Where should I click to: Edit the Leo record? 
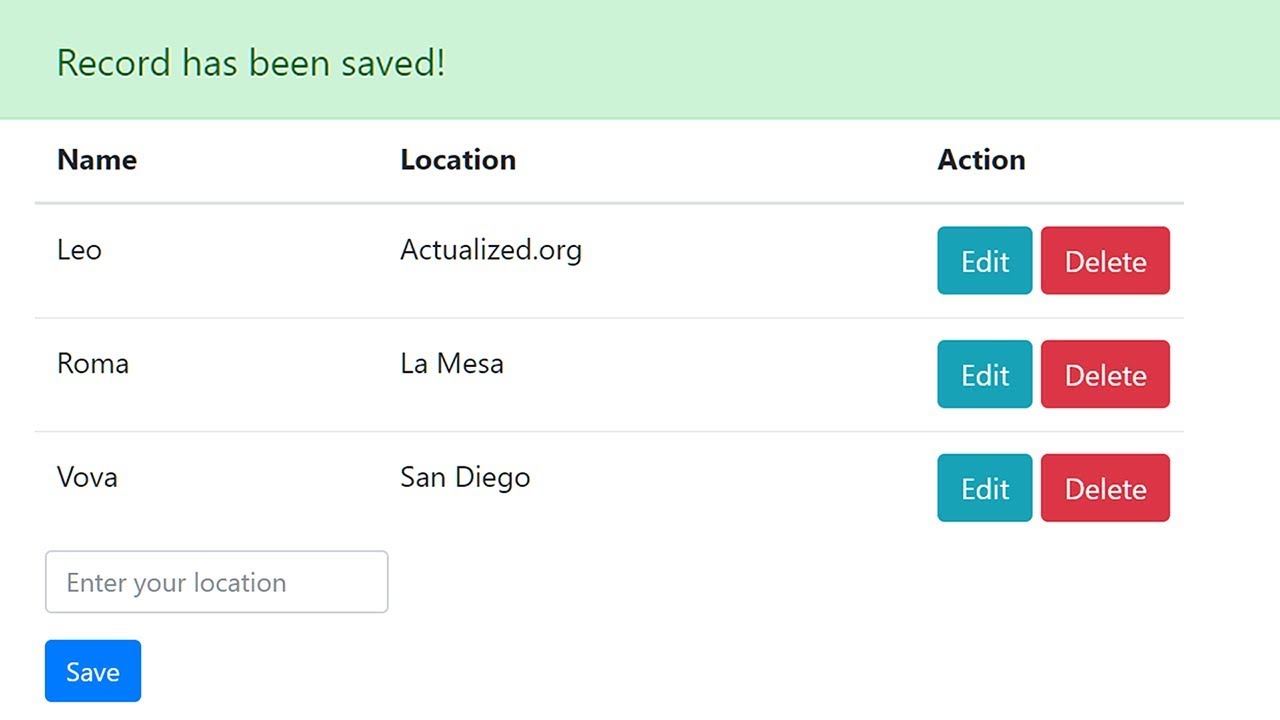[x=984, y=261]
